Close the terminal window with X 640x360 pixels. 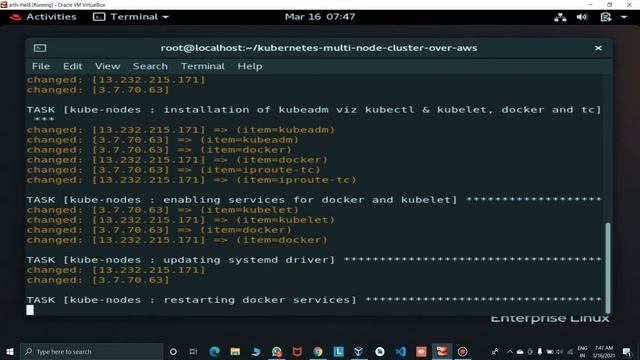[598, 48]
